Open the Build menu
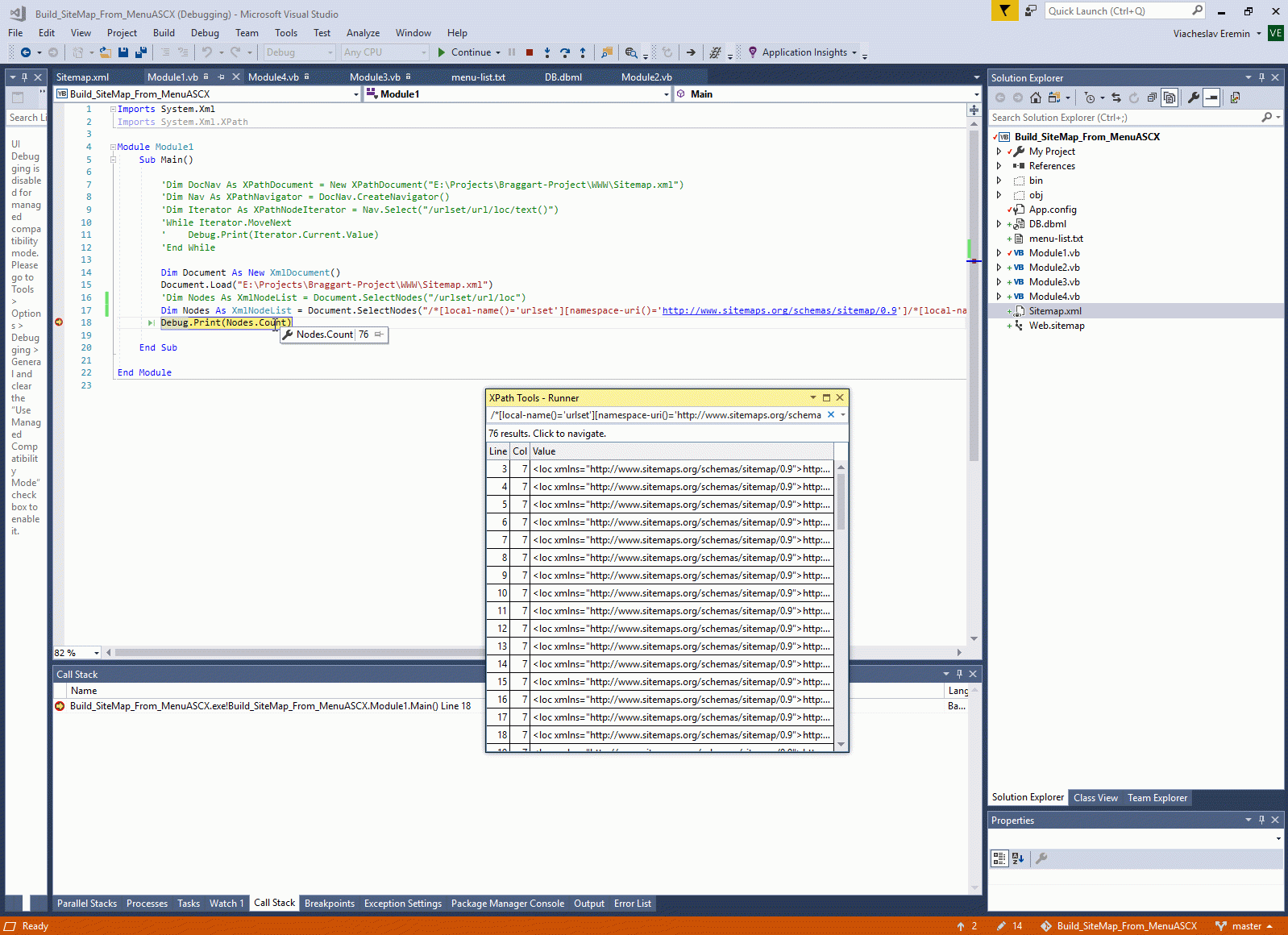The width and height of the screenshot is (1288, 935). (164, 33)
